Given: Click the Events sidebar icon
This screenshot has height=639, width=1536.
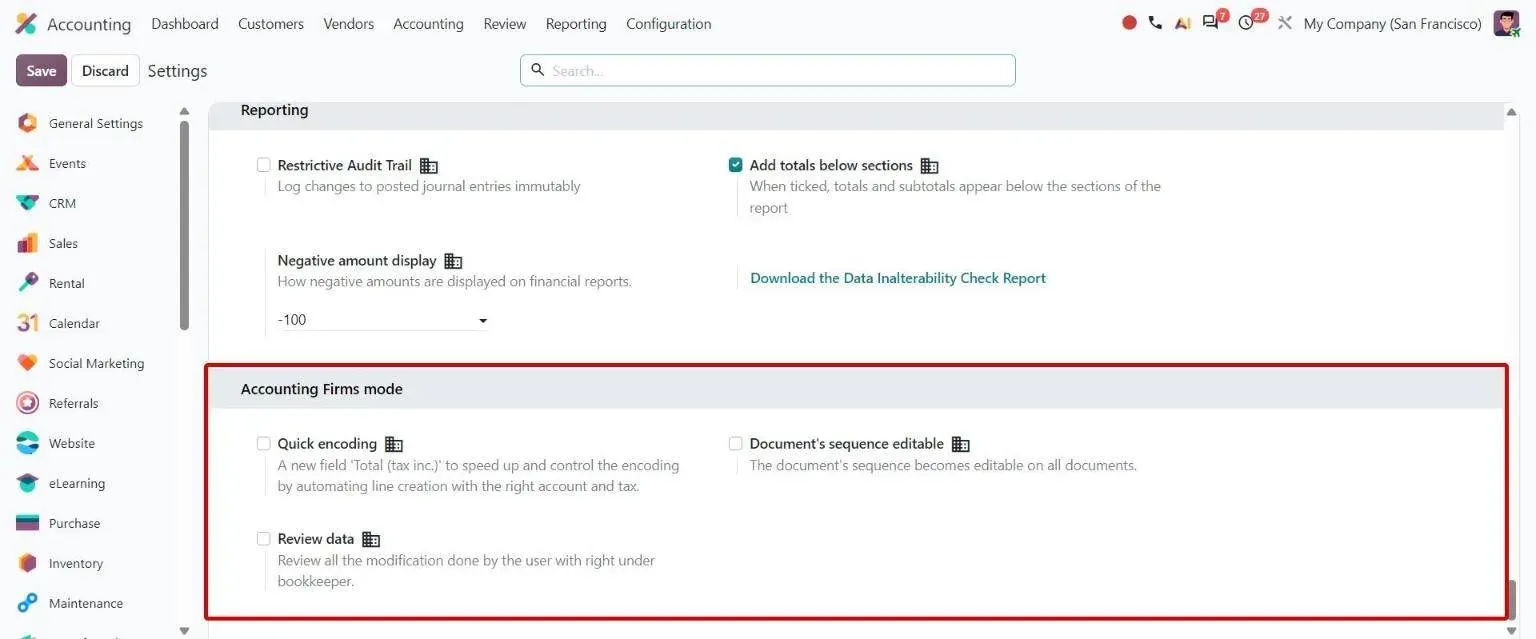Looking at the screenshot, I should 28,163.
